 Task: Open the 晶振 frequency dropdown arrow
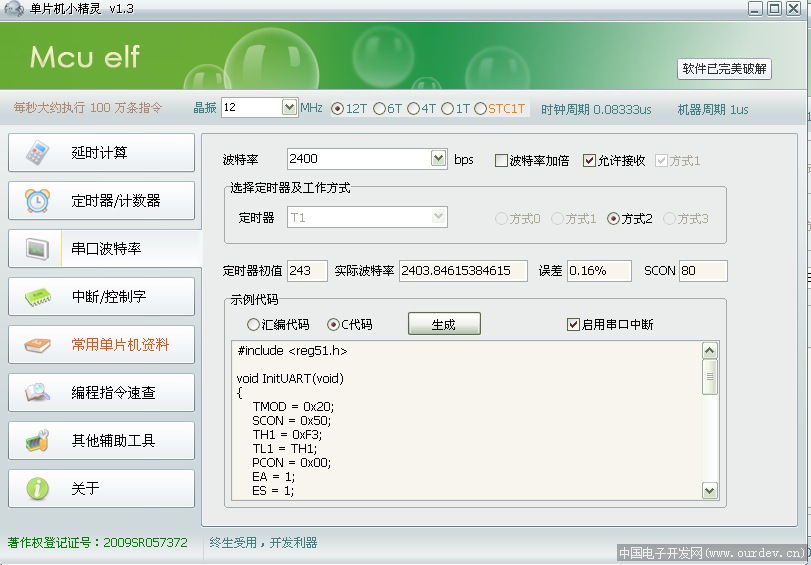coord(290,107)
